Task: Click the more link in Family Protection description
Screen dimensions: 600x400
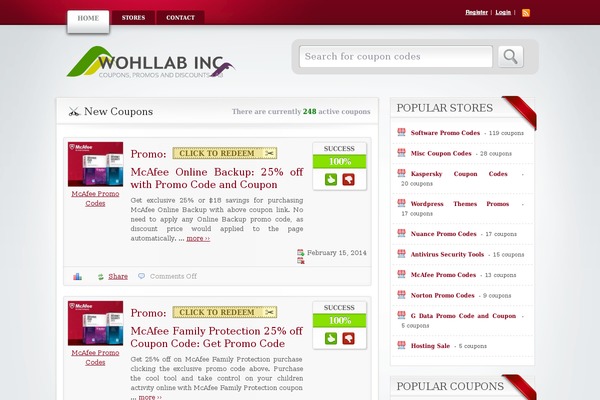Action: pos(150,397)
